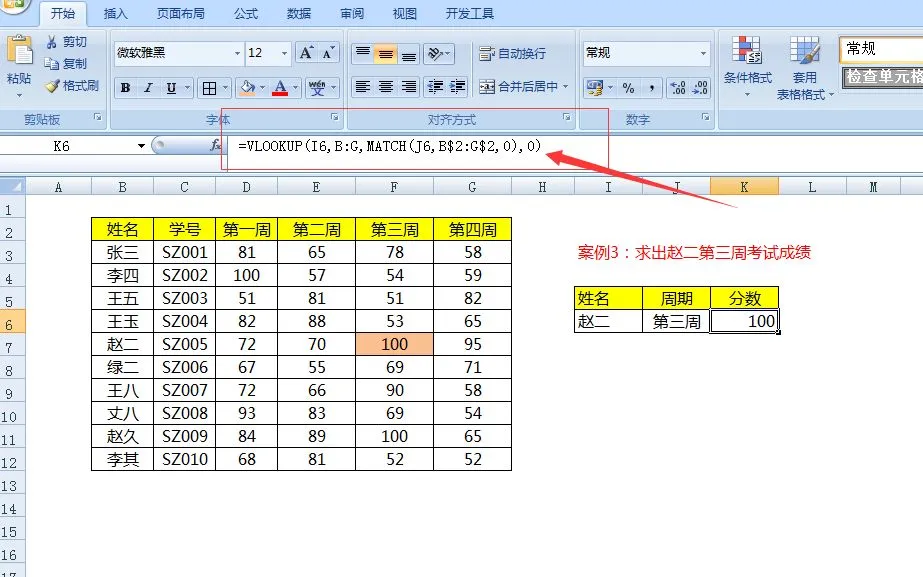Open 开始 ribbon tab
The width and height of the screenshot is (923, 577).
pyautogui.click(x=62, y=14)
